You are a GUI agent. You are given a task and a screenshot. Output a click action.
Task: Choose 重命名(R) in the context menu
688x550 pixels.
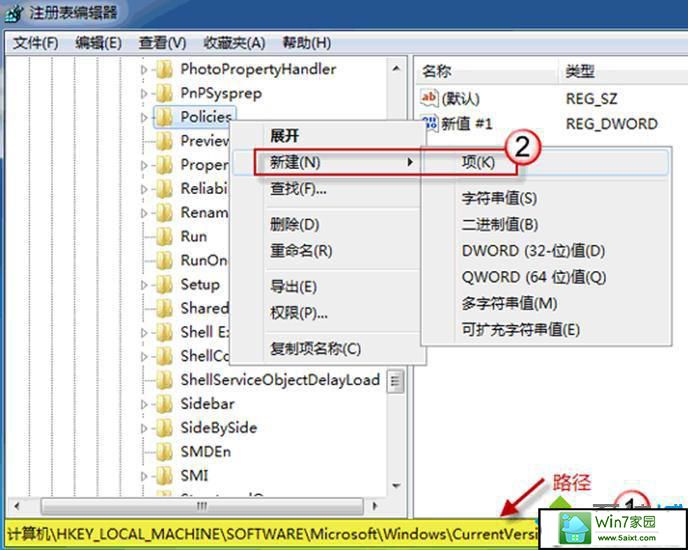tap(328, 251)
